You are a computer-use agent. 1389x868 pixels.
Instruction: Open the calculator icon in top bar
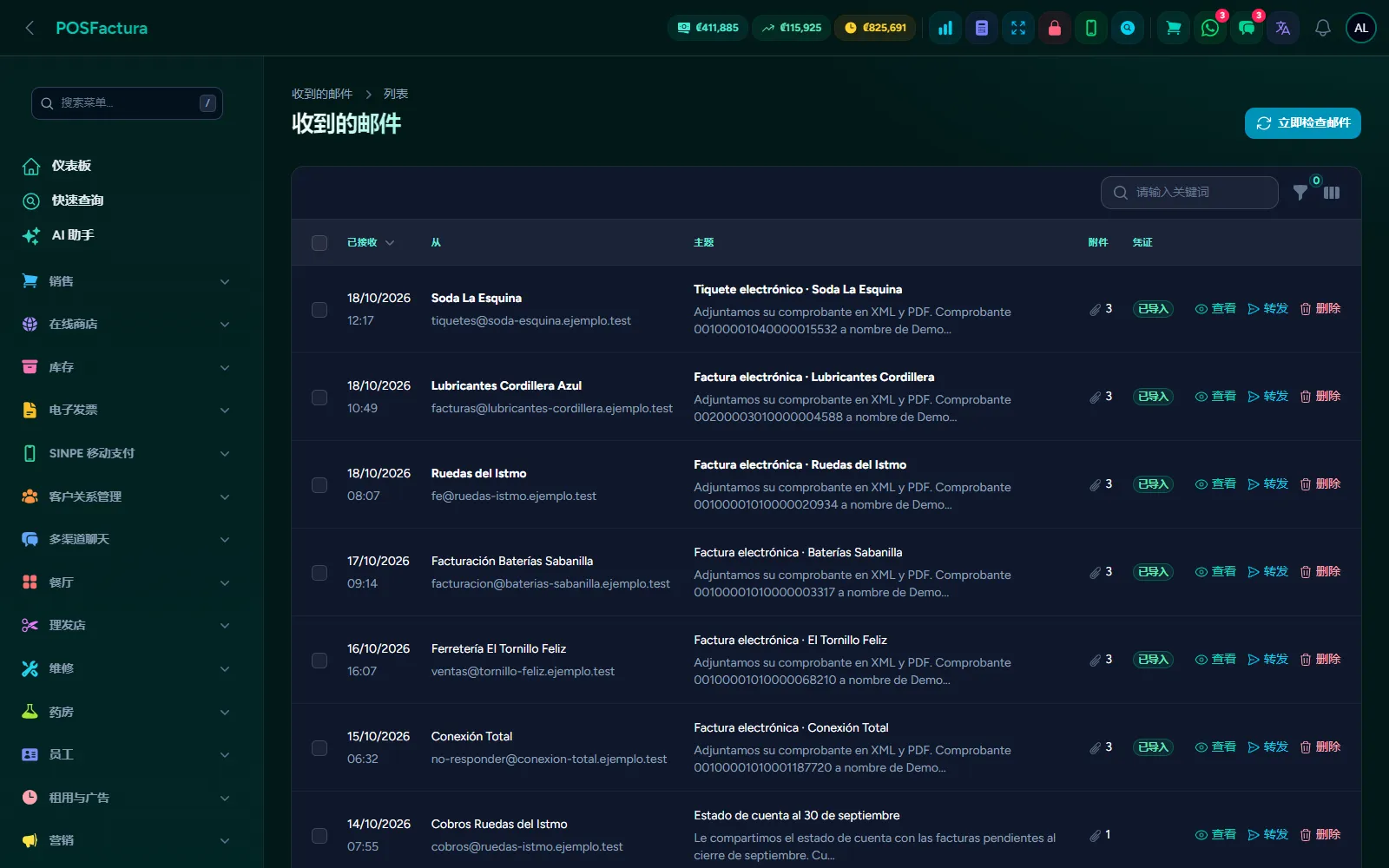982,28
